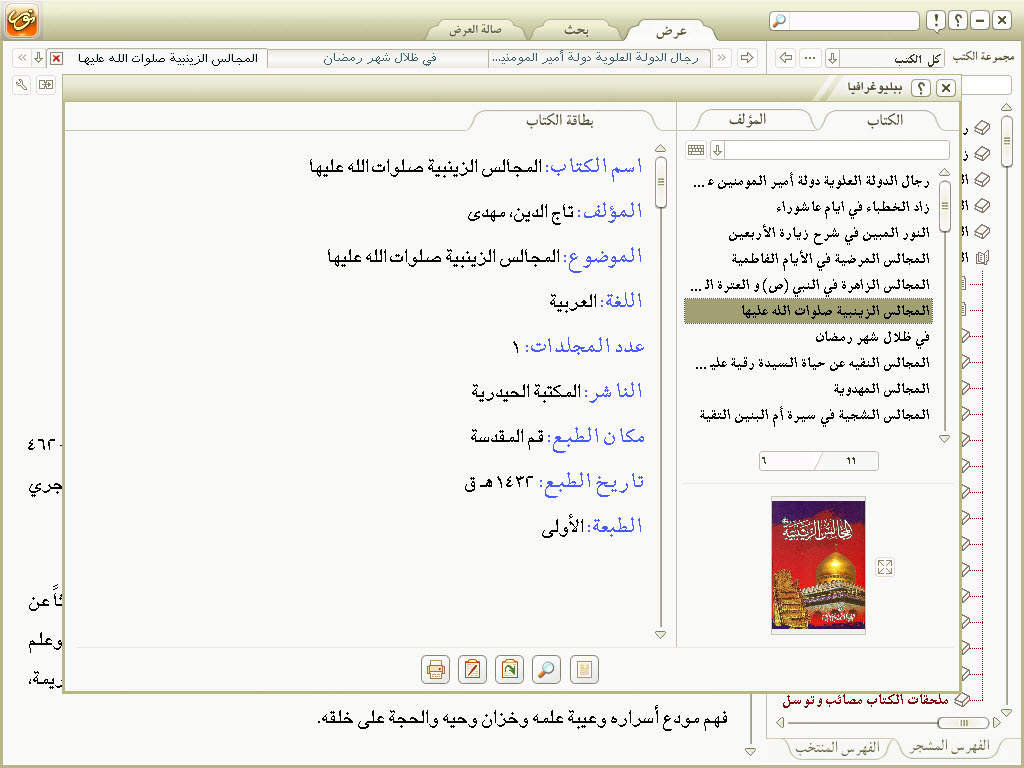Screen dimensions: 1024x768
Task: Close the المجالس الزينبية document tab
Action: point(56,58)
